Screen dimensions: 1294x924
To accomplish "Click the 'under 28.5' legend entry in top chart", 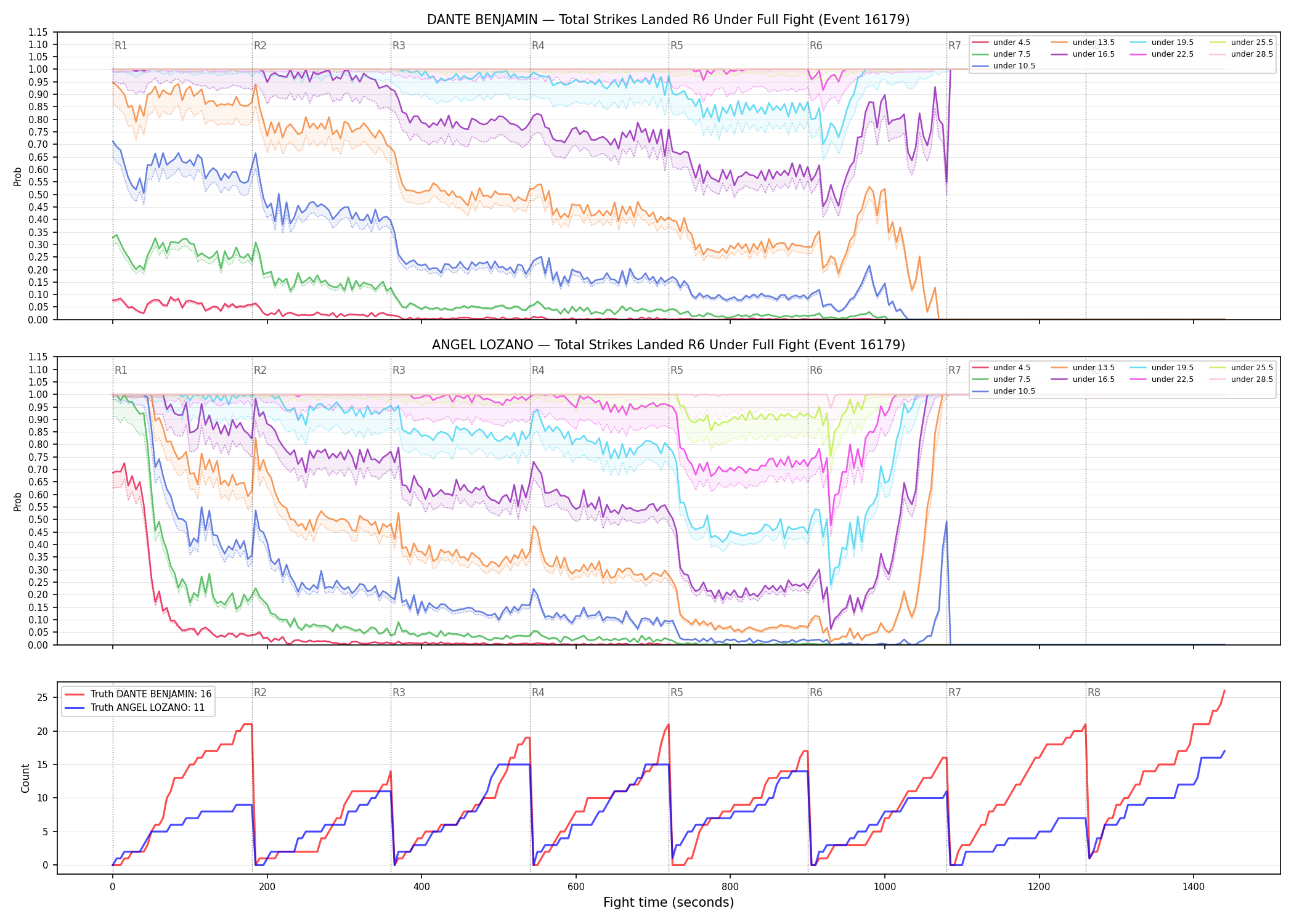I will [x=1241, y=54].
